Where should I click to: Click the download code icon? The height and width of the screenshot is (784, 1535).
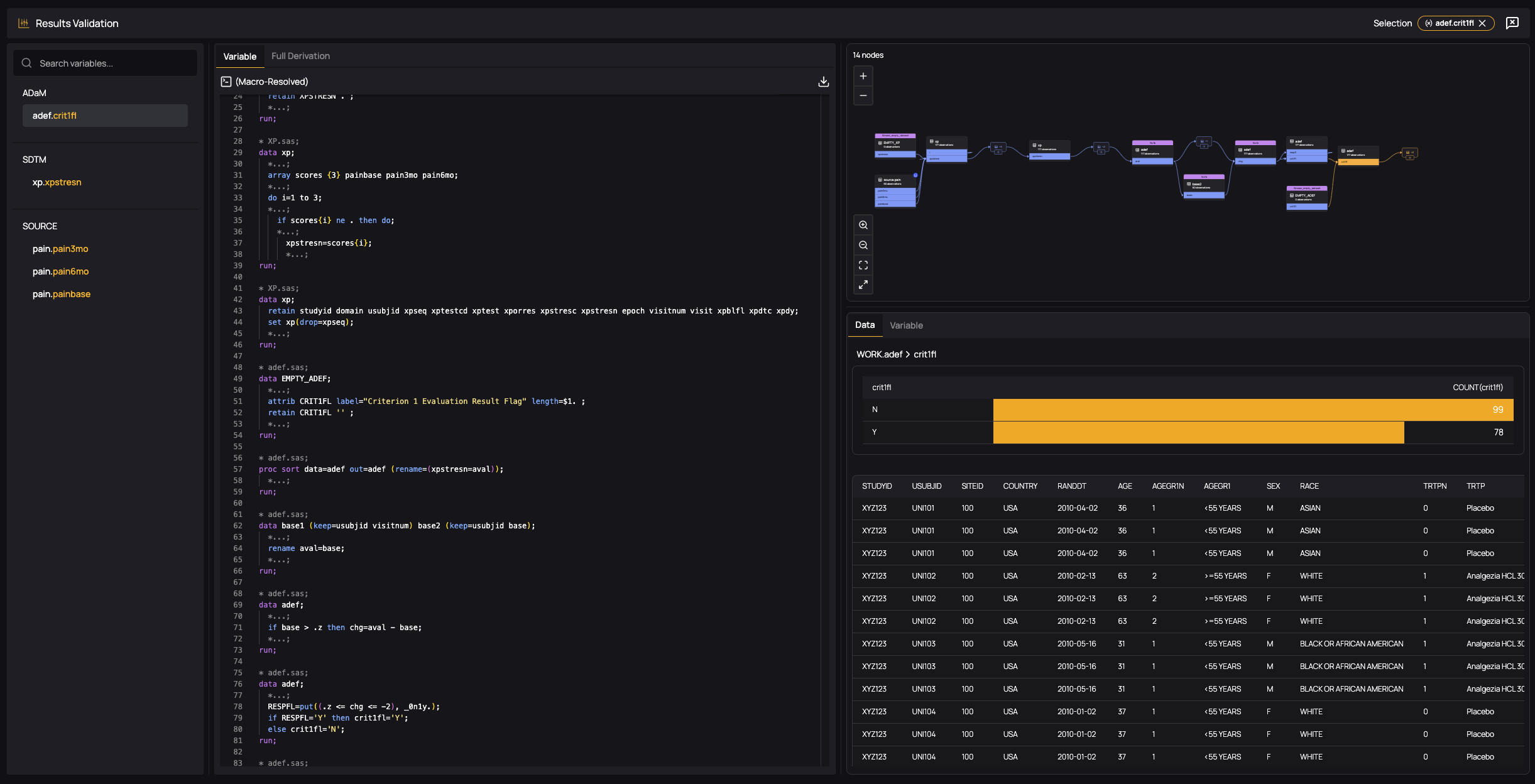[x=823, y=82]
